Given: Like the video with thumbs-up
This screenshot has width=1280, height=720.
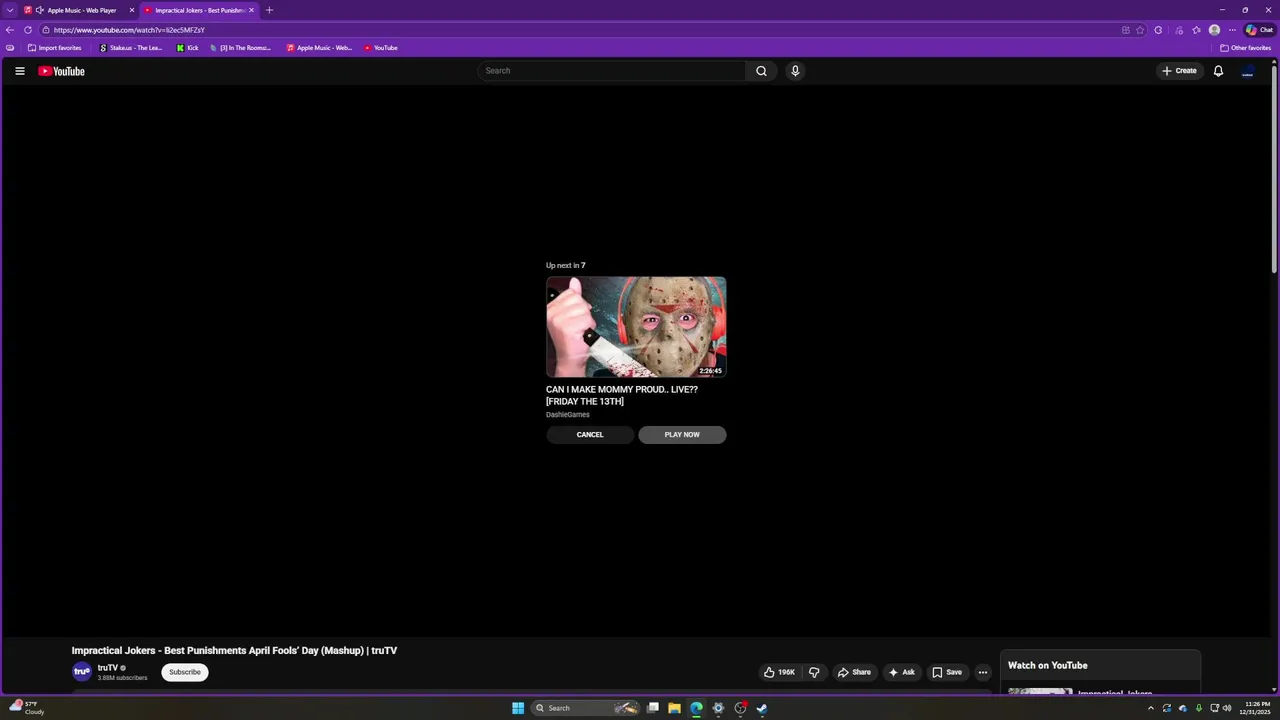Looking at the screenshot, I should (x=780, y=672).
